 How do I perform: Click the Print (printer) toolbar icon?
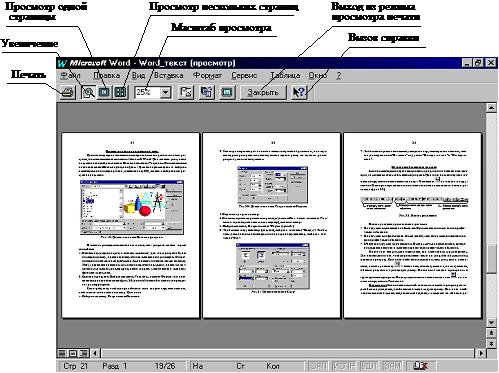coord(68,92)
